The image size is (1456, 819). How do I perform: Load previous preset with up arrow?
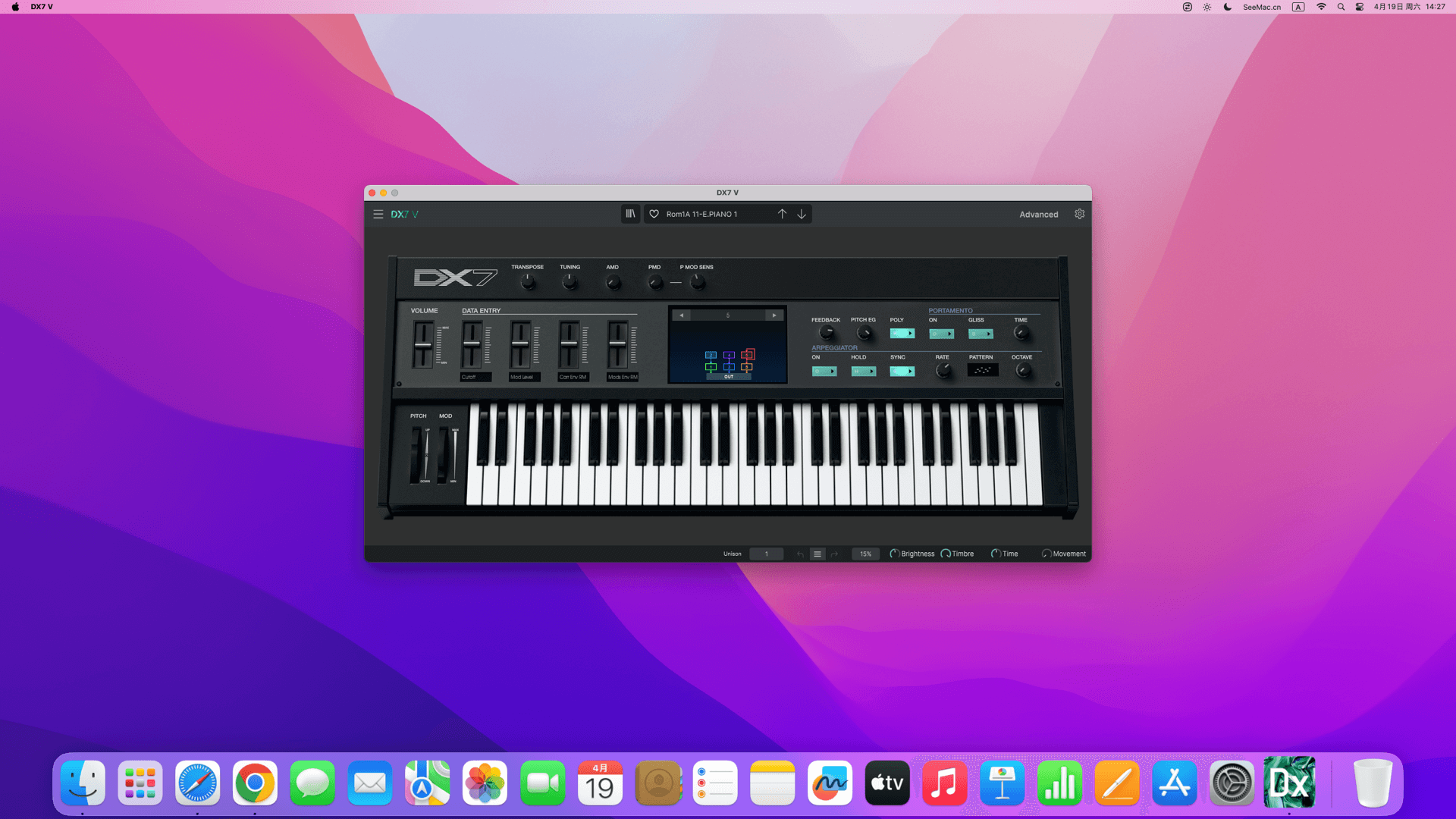[782, 214]
